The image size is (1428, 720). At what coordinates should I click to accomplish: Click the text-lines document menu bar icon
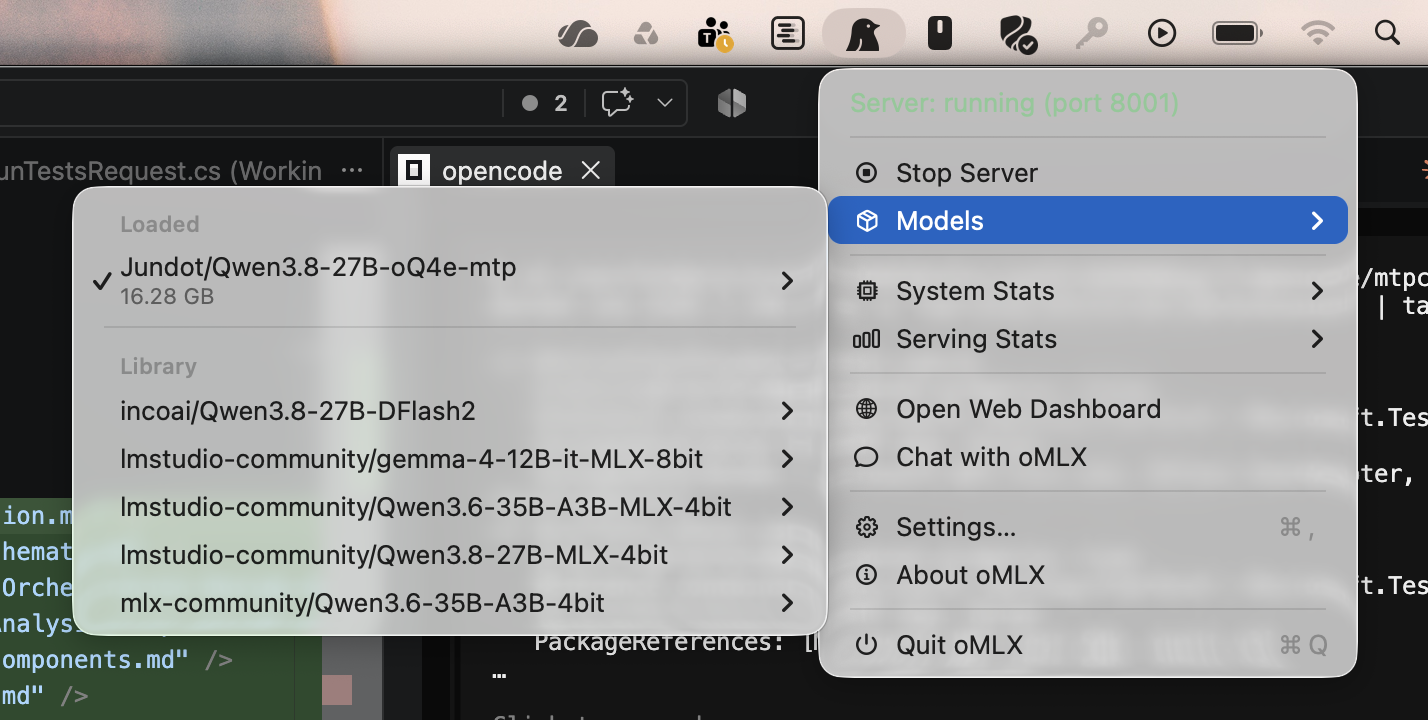coord(788,34)
